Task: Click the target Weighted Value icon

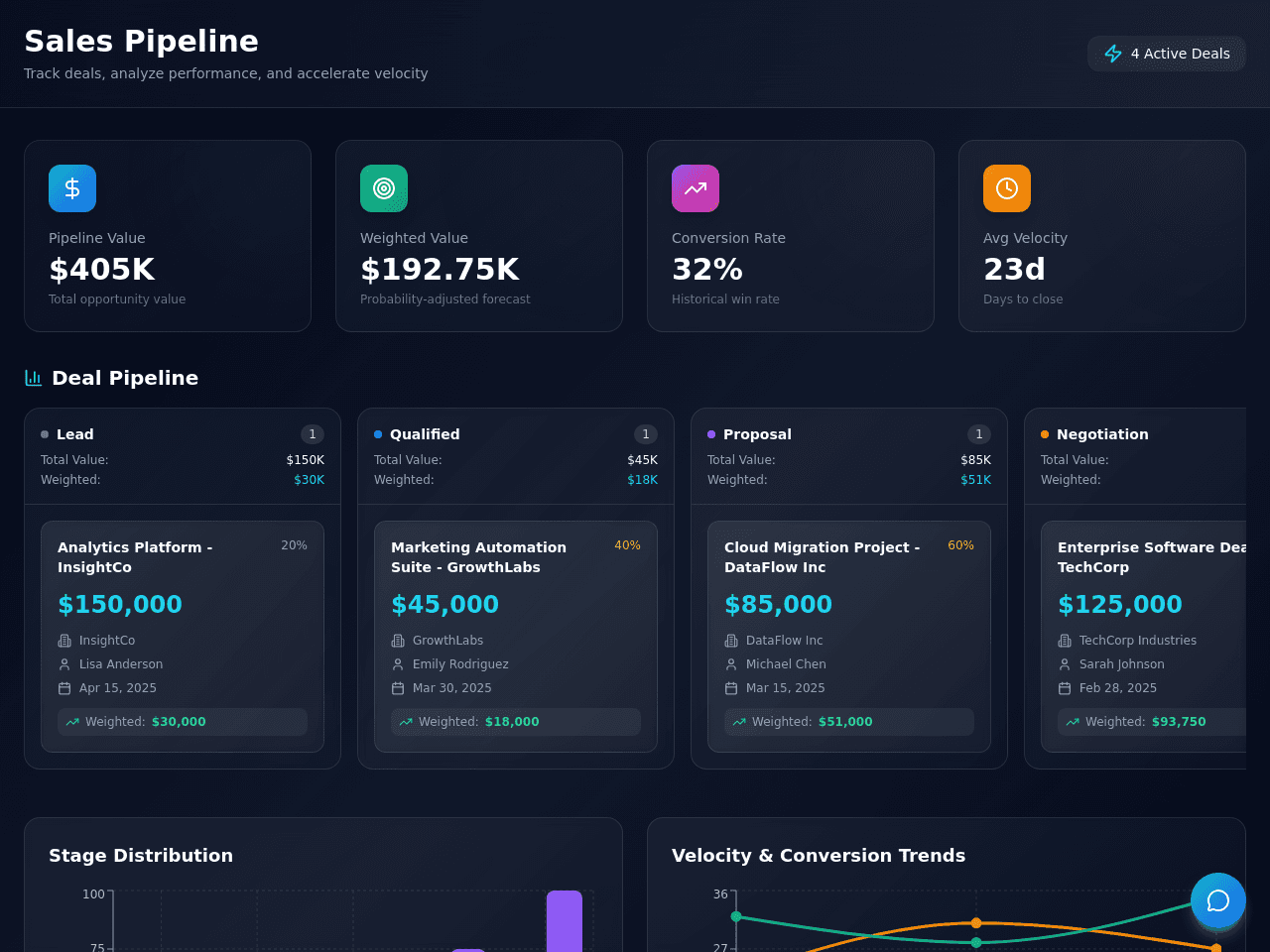Action: point(384,188)
